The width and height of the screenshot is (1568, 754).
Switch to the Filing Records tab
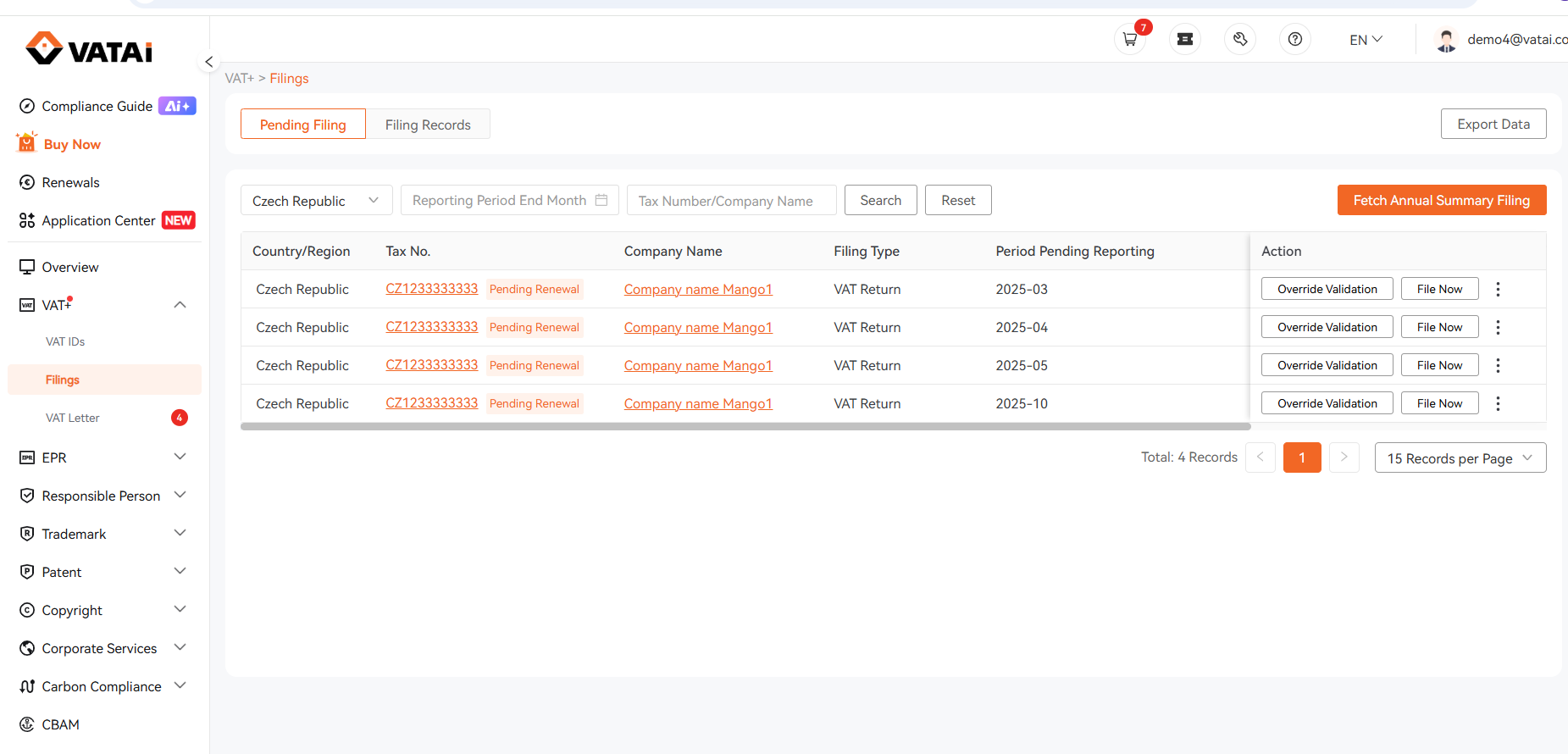pos(428,125)
